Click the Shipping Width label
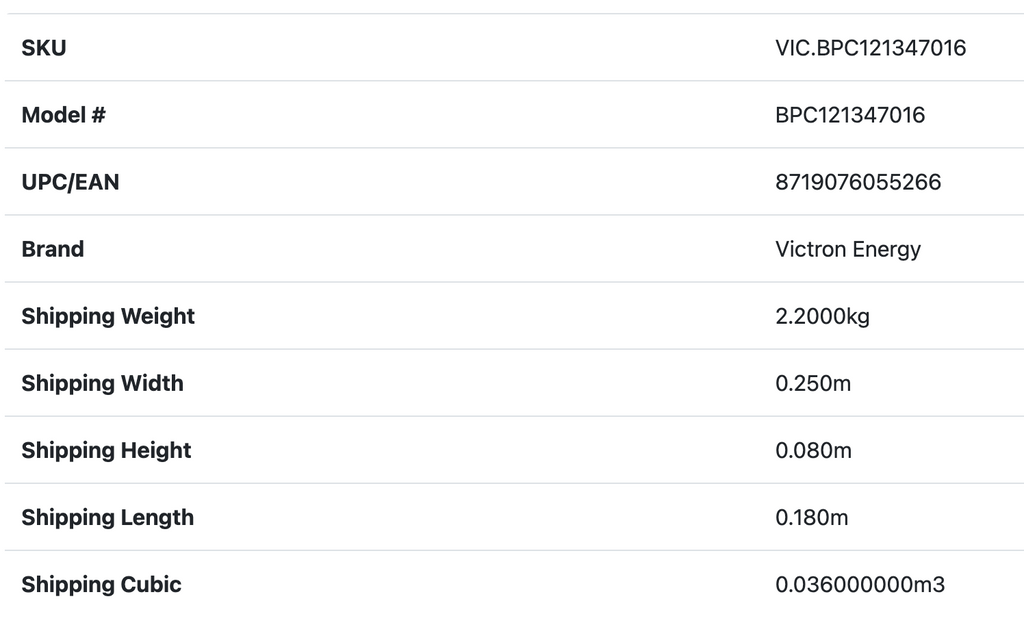 [102, 383]
